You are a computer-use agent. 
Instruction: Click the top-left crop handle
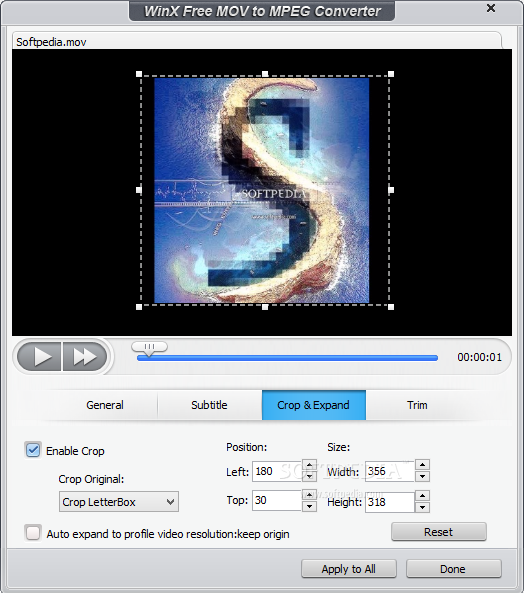pos(139,74)
